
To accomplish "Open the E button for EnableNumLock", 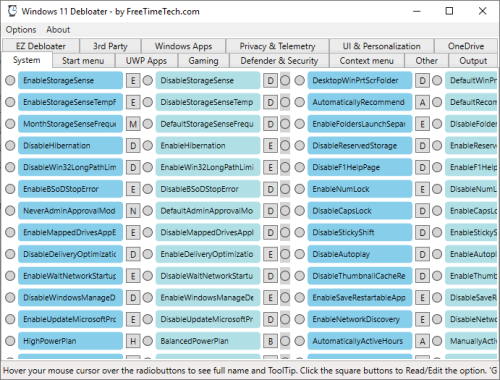I will [422, 189].
